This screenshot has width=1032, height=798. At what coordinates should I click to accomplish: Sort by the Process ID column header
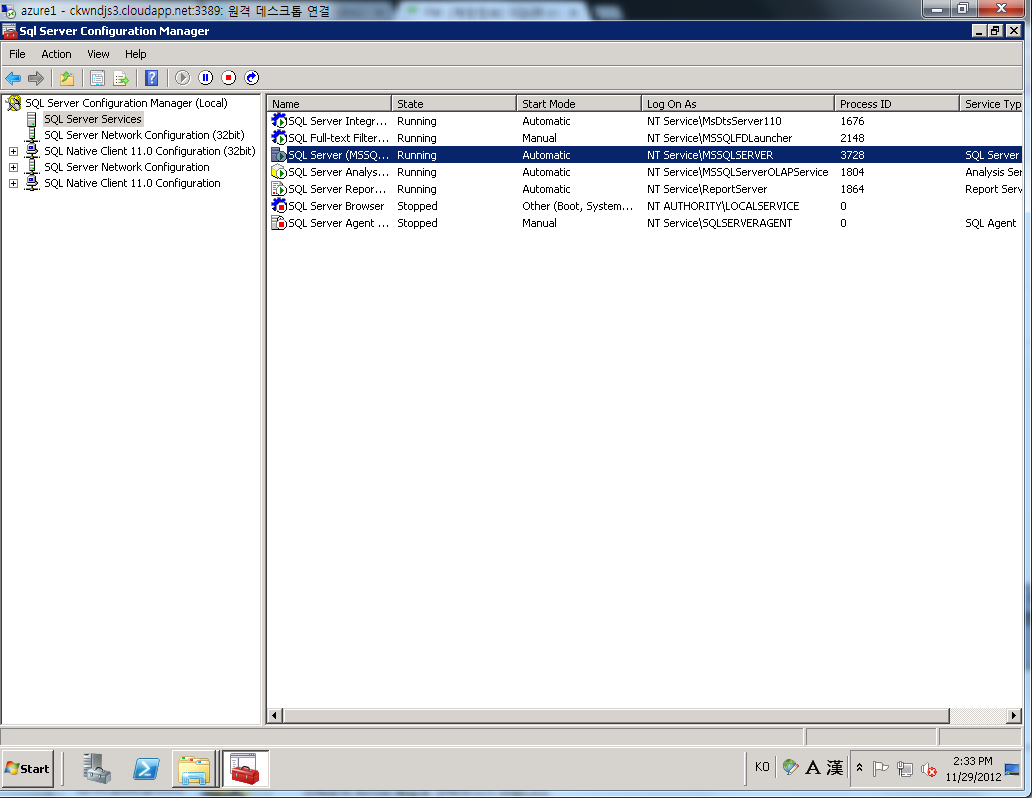(897, 103)
